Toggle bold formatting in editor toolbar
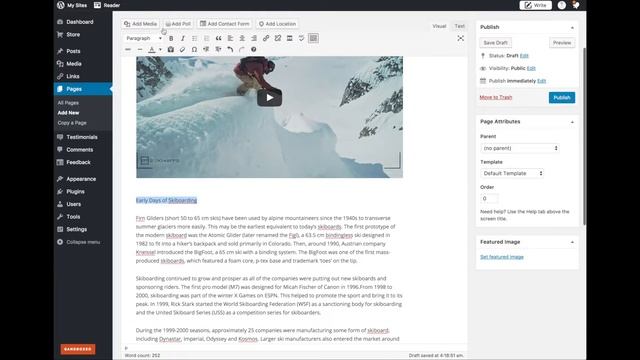The image size is (640, 360). click(x=171, y=38)
